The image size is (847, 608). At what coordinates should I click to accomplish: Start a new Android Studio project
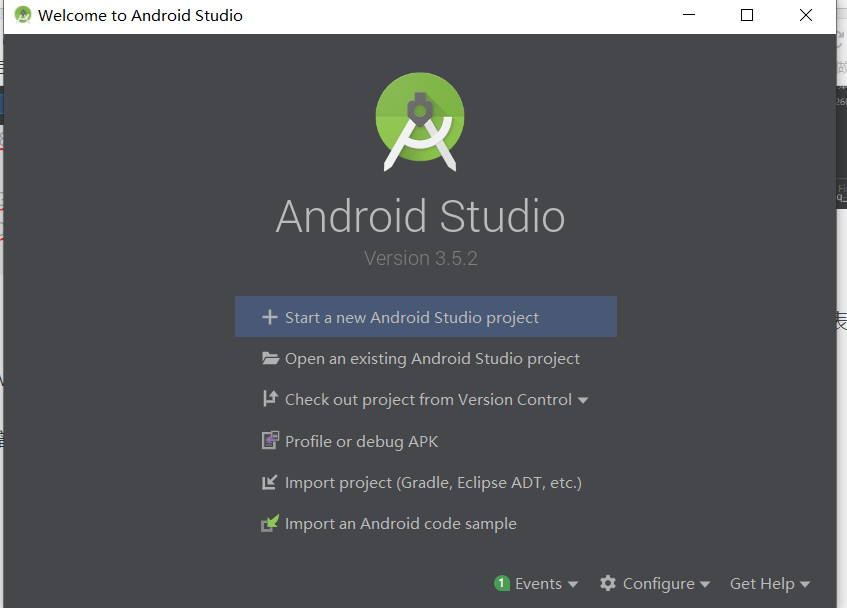[426, 317]
